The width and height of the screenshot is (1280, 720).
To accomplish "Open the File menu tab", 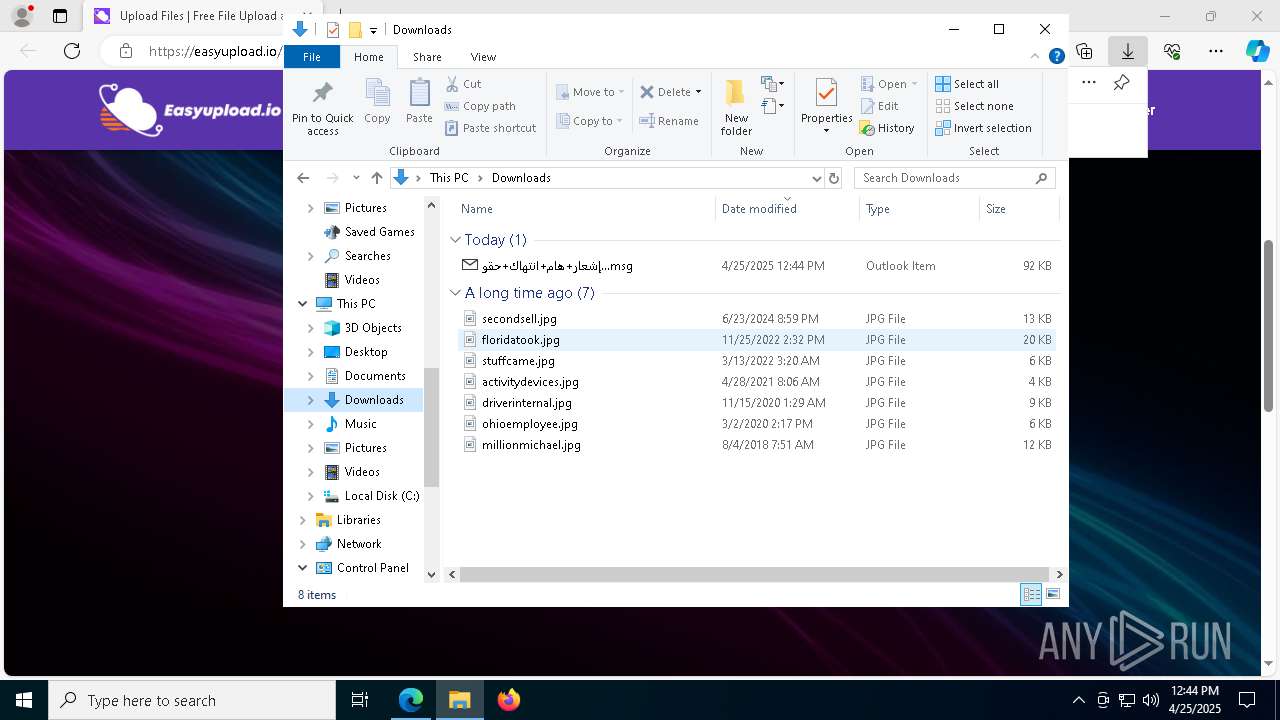I will coord(312,57).
